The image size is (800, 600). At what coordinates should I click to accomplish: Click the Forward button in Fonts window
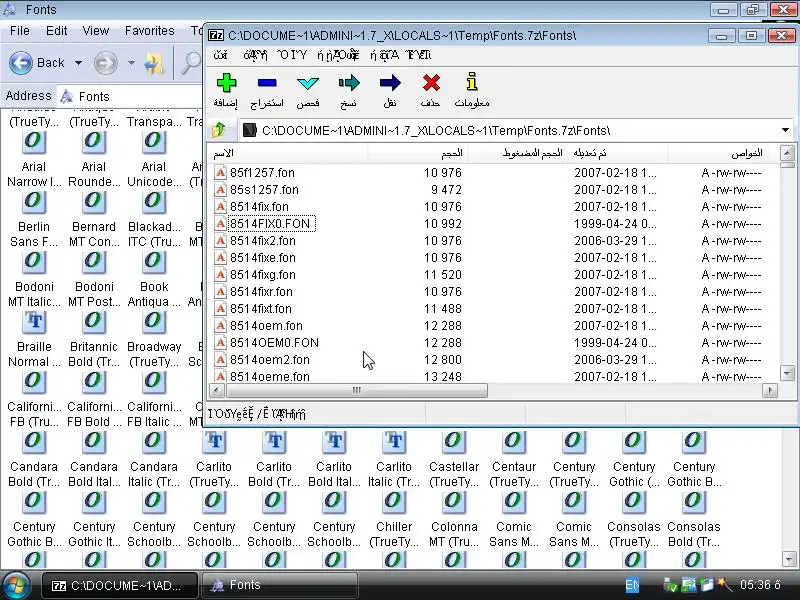pos(106,63)
